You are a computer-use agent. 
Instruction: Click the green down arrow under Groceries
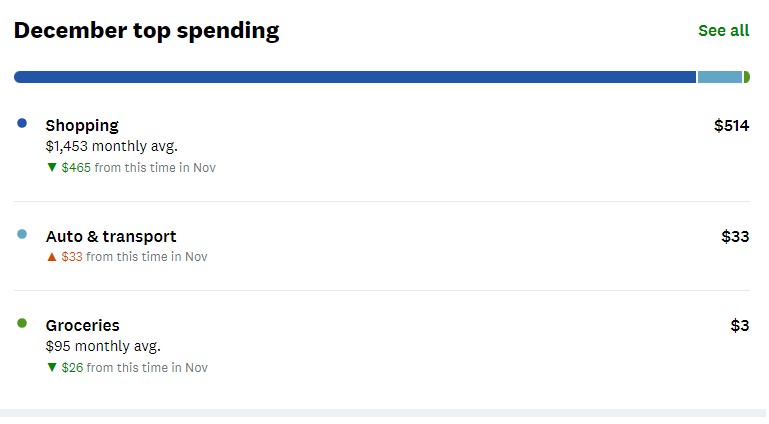click(x=52, y=368)
